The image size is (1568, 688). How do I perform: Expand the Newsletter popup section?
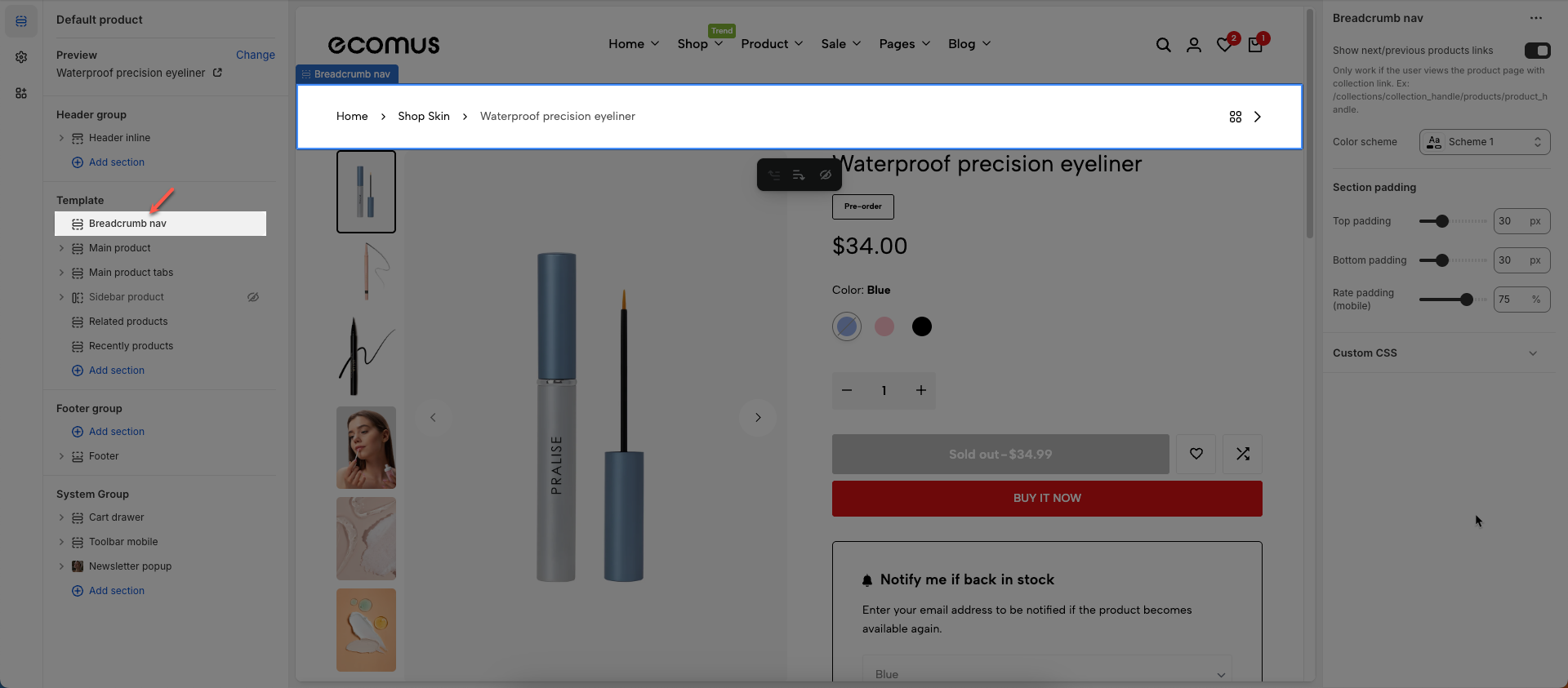pyautogui.click(x=61, y=566)
